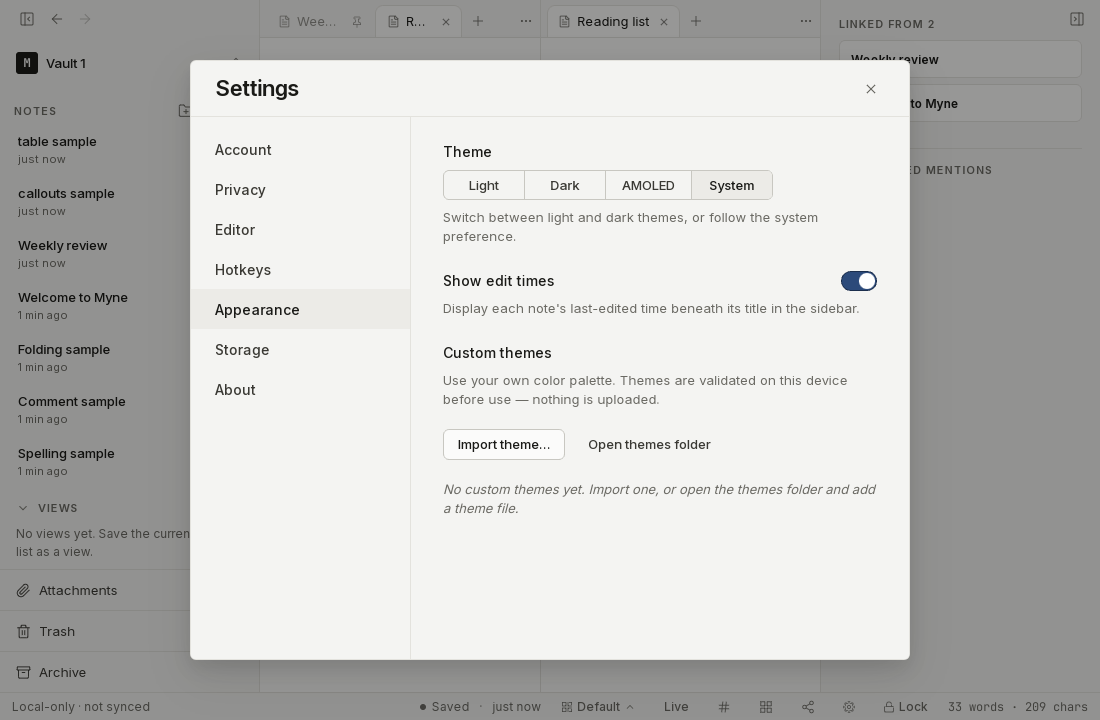Click the new folder icon beside NOTES
Viewport: 1100px width, 720px height.
pos(184,111)
